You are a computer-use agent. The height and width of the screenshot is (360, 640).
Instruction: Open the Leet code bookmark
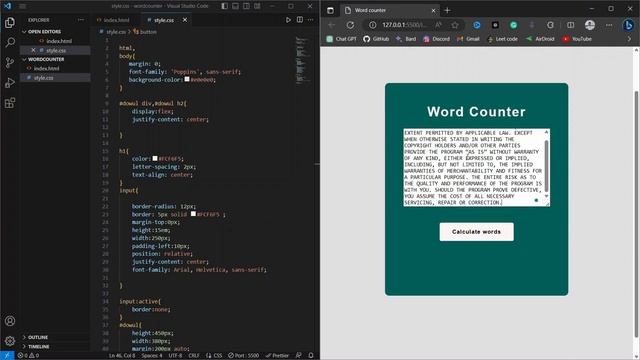pyautogui.click(x=502, y=39)
